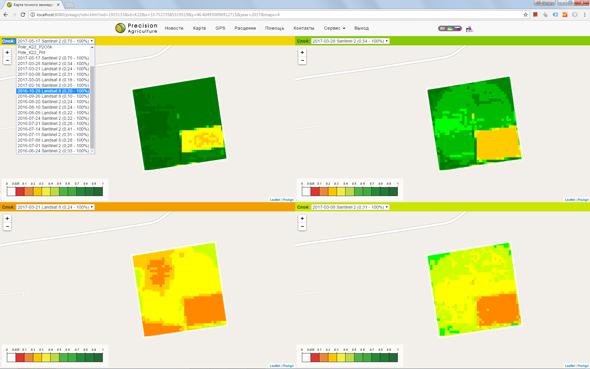The height and width of the screenshot is (369, 590).
Task: Open the Новости menu item
Action: tap(174, 28)
